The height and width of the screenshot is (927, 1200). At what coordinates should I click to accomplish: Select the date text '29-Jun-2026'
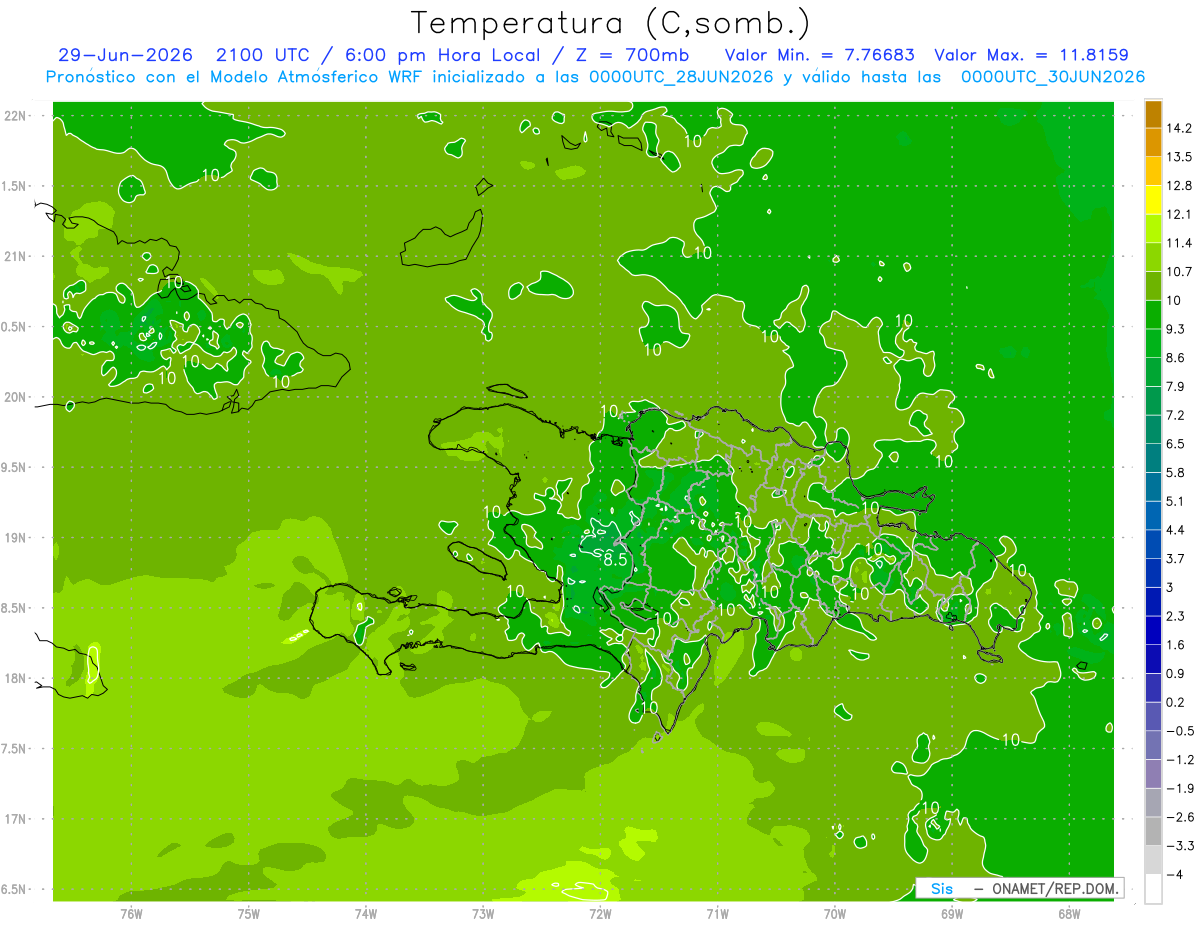click(x=125, y=55)
